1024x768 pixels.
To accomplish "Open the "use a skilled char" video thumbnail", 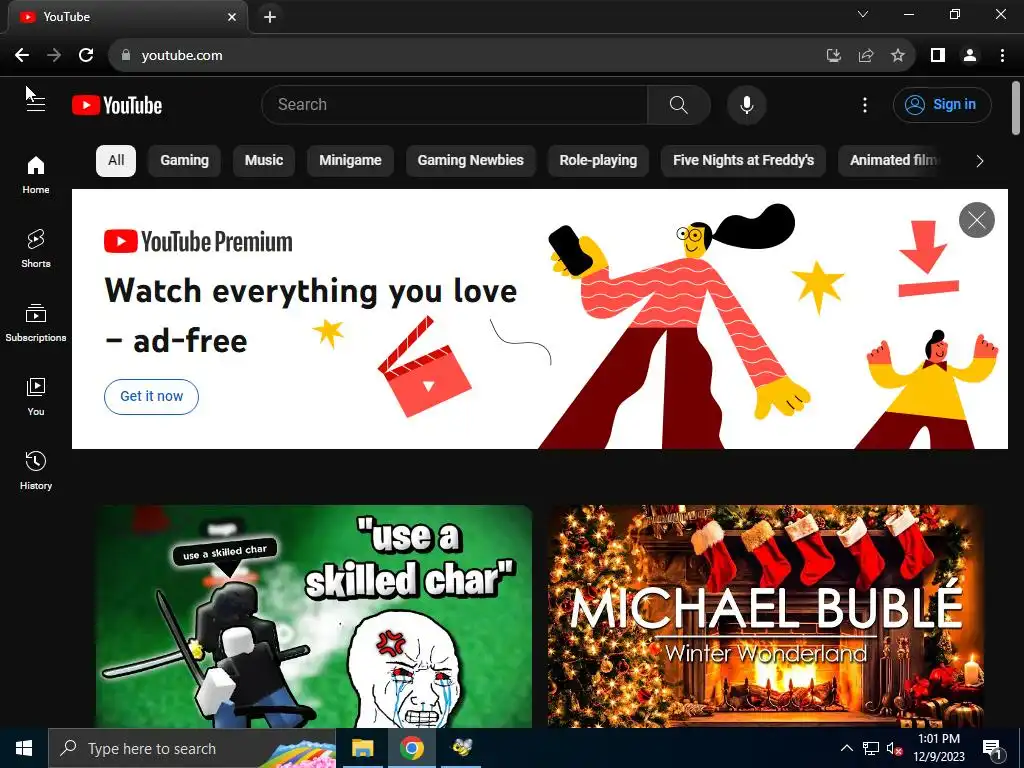I will point(313,616).
